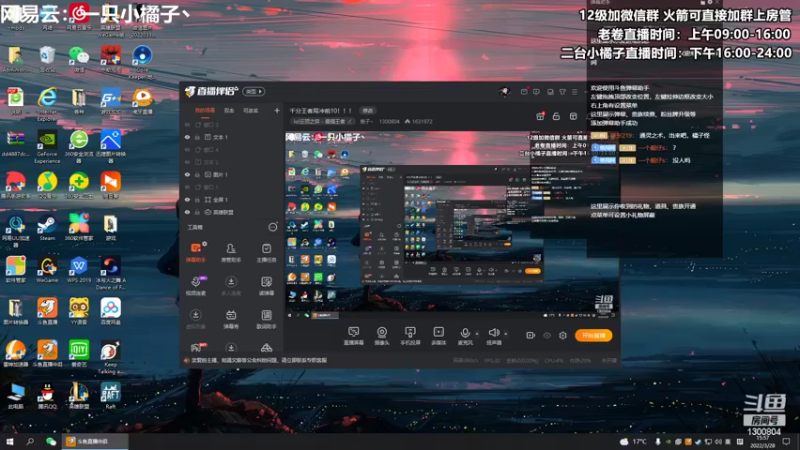Show the hidden 窗口 2 source

click(x=187, y=124)
